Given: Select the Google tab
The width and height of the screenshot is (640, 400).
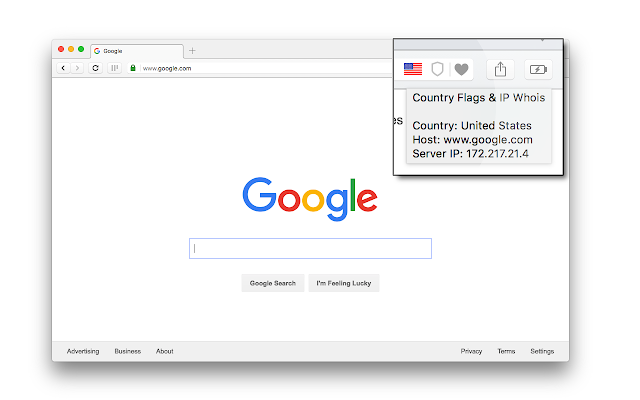Looking at the screenshot, I should click(x=137, y=51).
